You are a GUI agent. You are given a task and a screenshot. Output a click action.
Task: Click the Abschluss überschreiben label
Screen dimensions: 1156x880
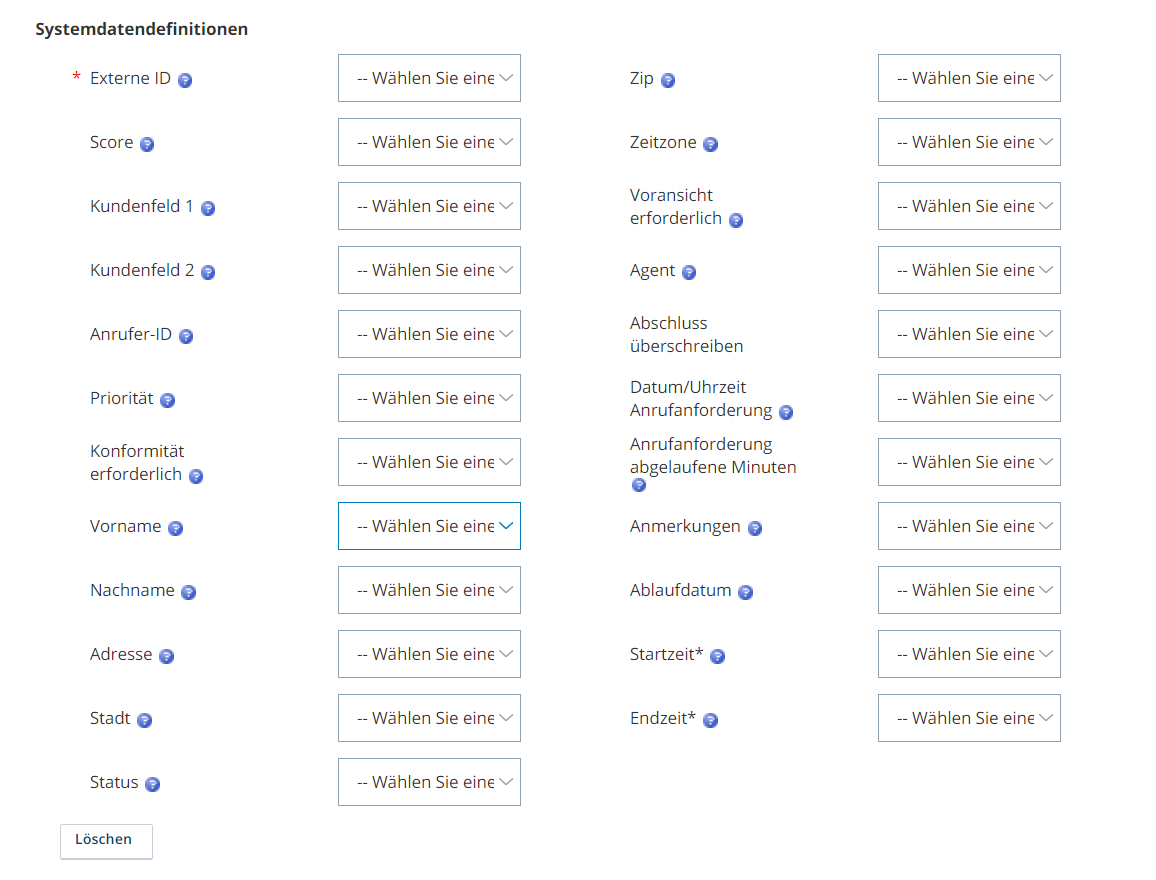[686, 335]
